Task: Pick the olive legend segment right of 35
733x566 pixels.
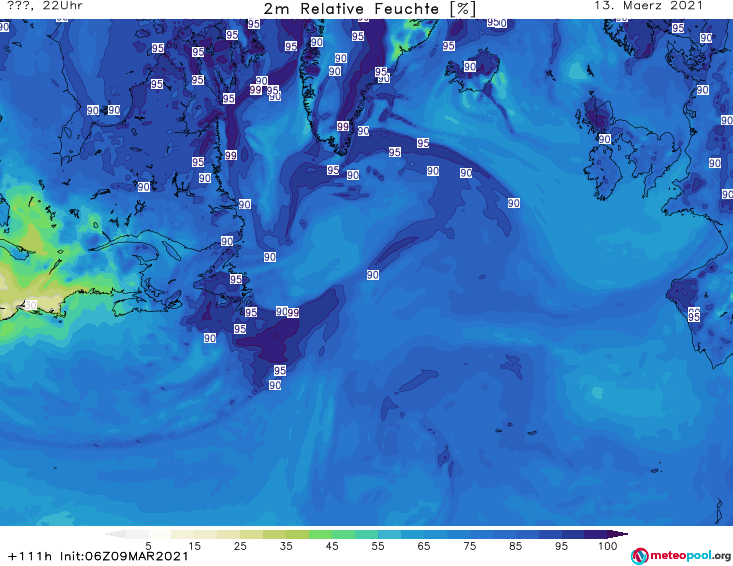Action: [297, 534]
